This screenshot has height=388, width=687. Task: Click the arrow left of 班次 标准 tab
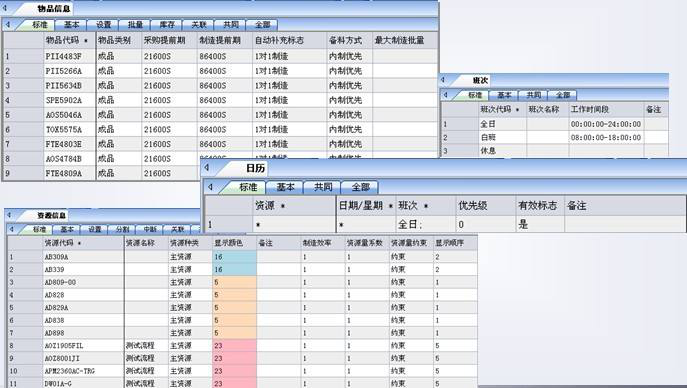tap(446, 95)
